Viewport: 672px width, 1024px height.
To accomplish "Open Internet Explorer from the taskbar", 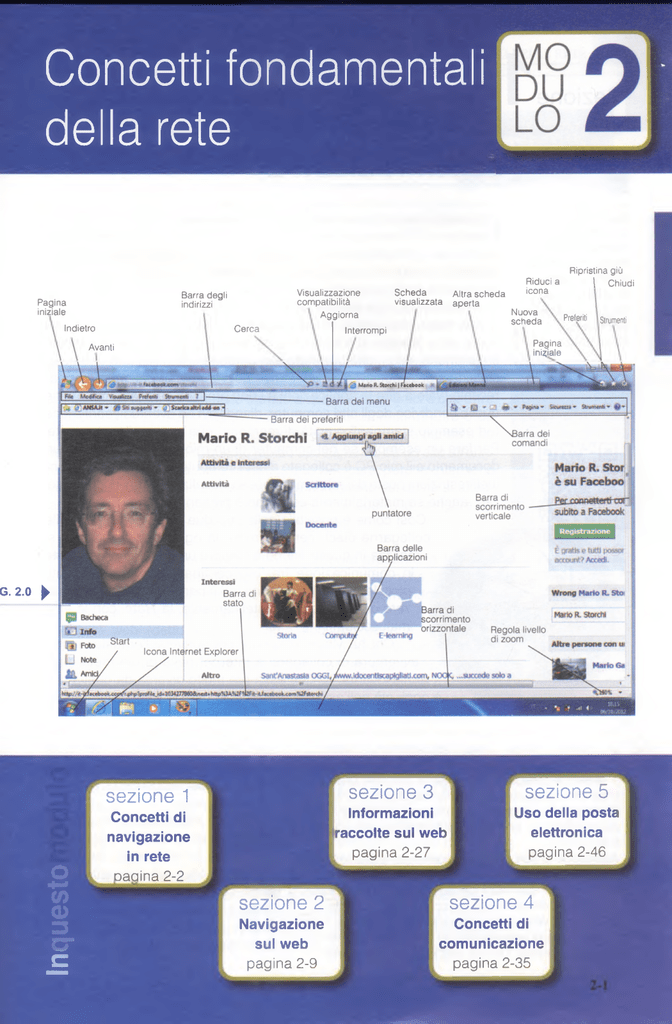I will pyautogui.click(x=99, y=707).
